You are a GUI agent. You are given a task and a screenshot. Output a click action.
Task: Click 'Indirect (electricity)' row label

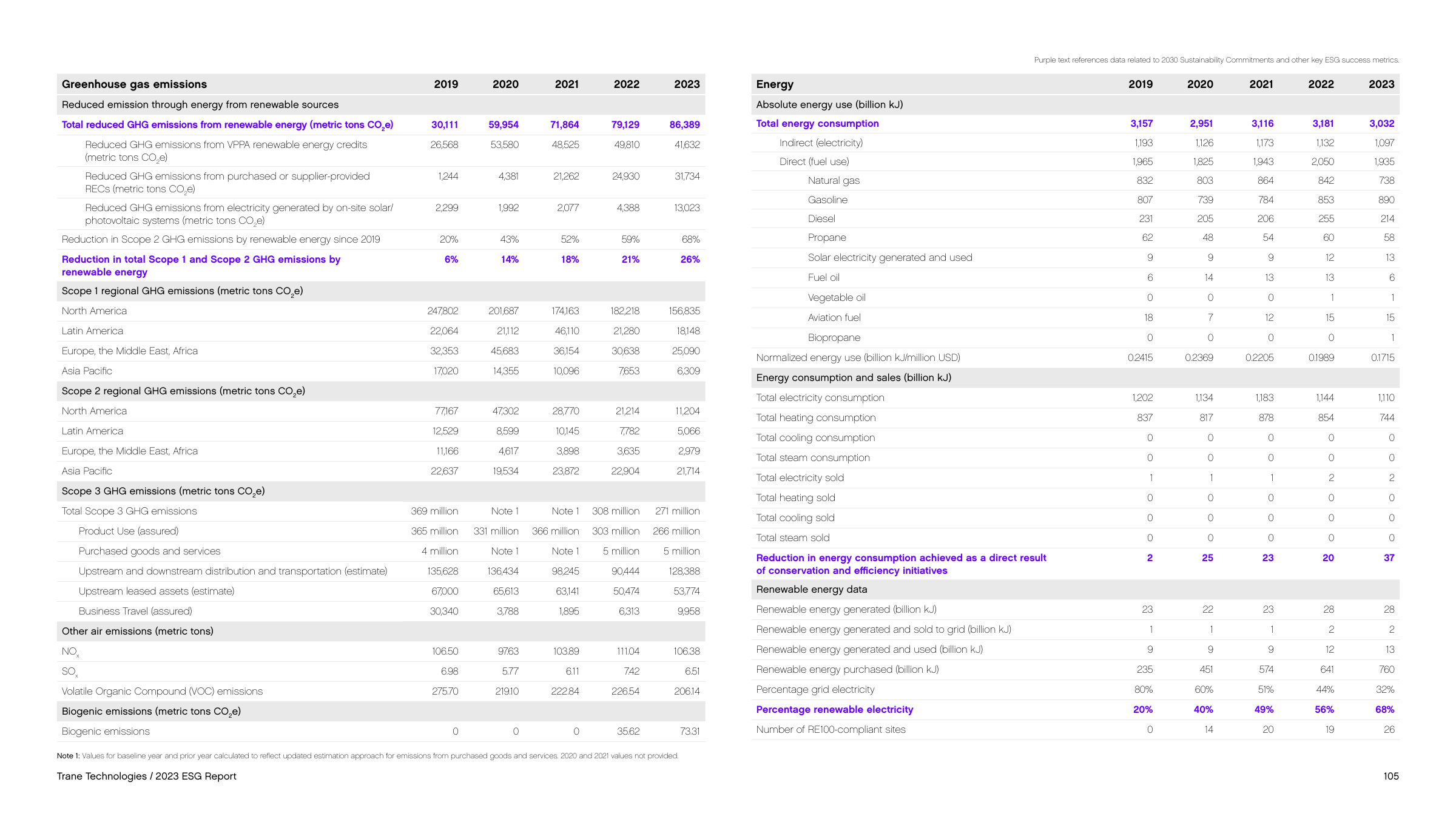click(821, 143)
